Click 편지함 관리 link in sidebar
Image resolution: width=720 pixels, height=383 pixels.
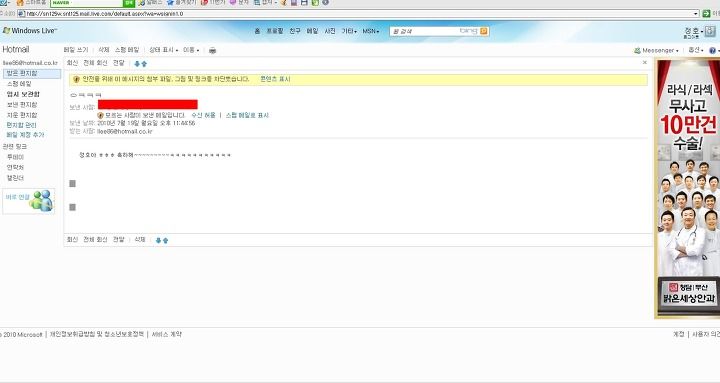[x=21, y=125]
